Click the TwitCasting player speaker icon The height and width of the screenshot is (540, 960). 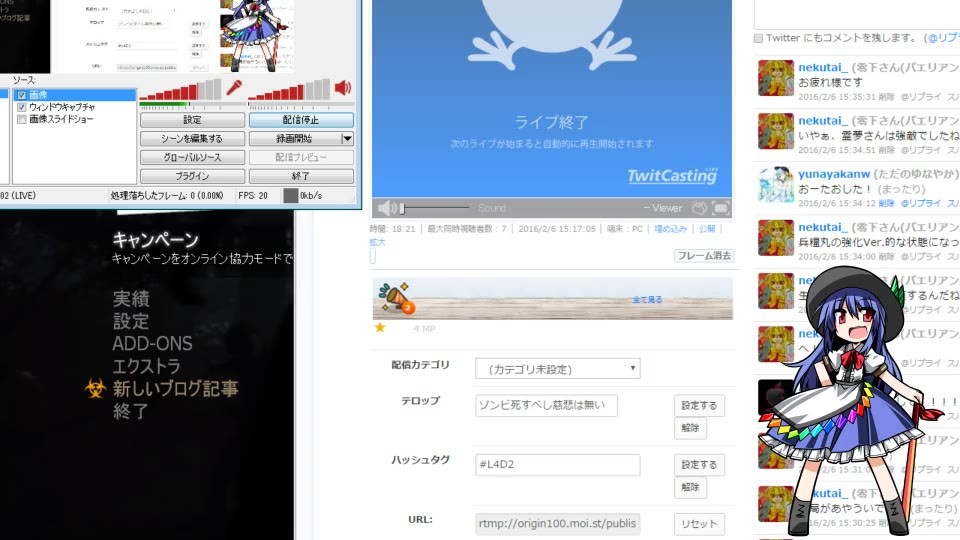[x=387, y=208]
